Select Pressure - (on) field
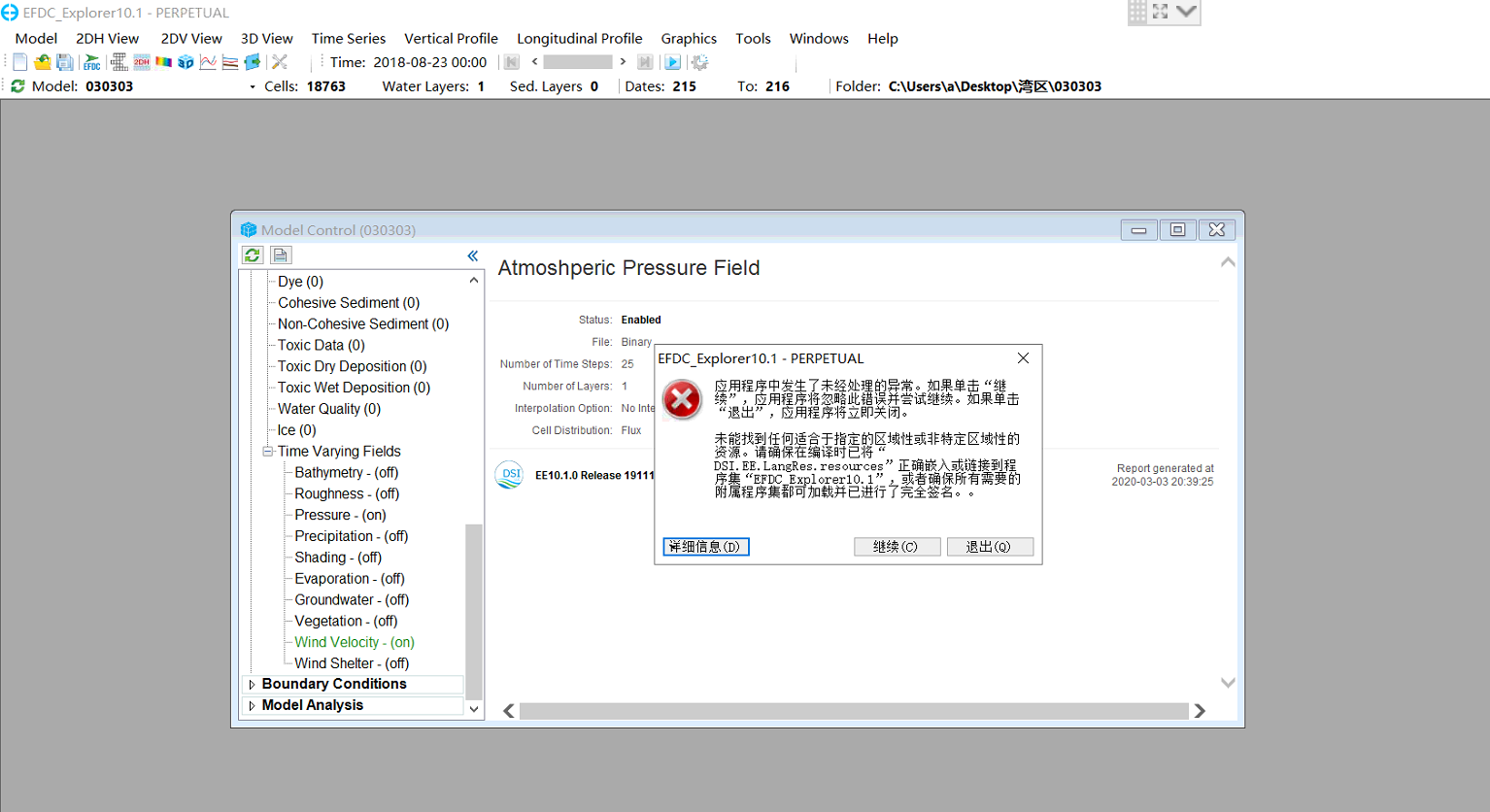 tap(341, 516)
